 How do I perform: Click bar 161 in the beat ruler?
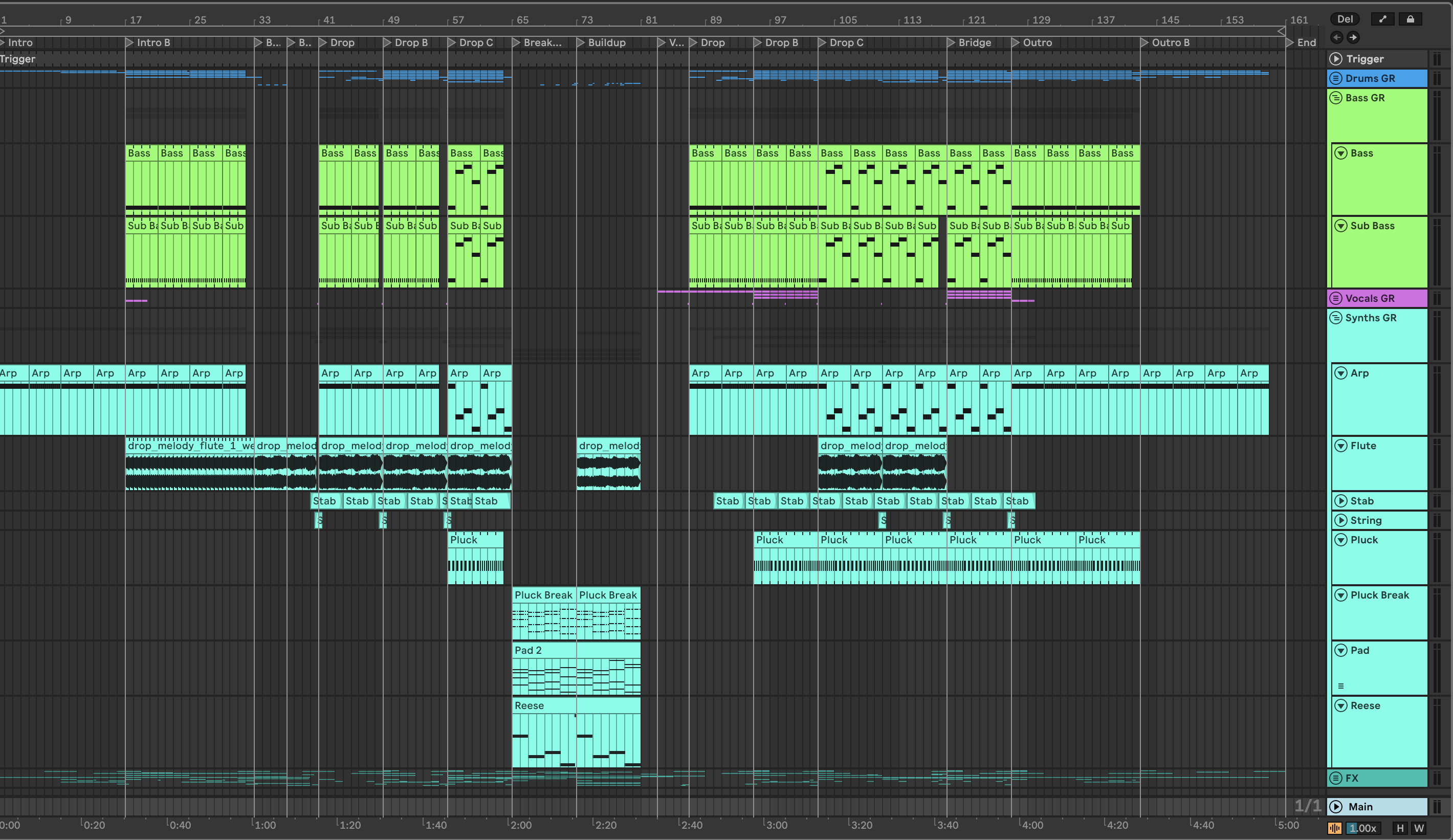point(1299,20)
